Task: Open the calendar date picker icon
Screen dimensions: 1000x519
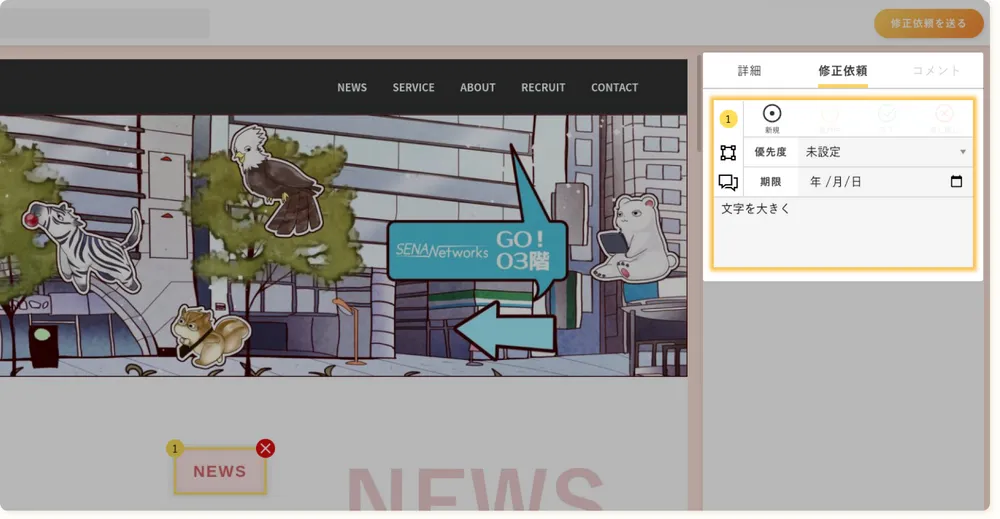Action: 956,182
